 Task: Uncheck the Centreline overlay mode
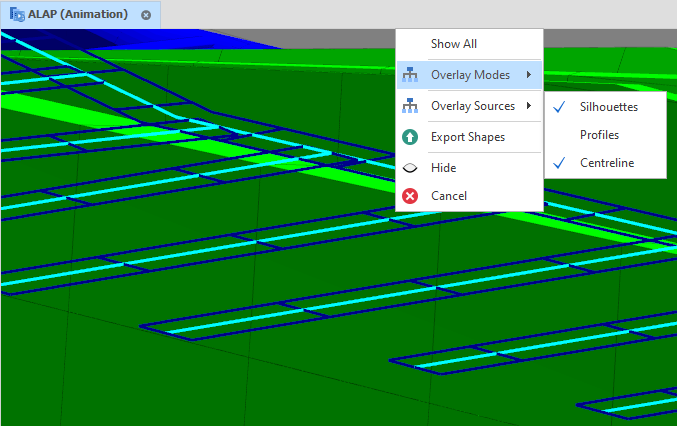[605, 163]
